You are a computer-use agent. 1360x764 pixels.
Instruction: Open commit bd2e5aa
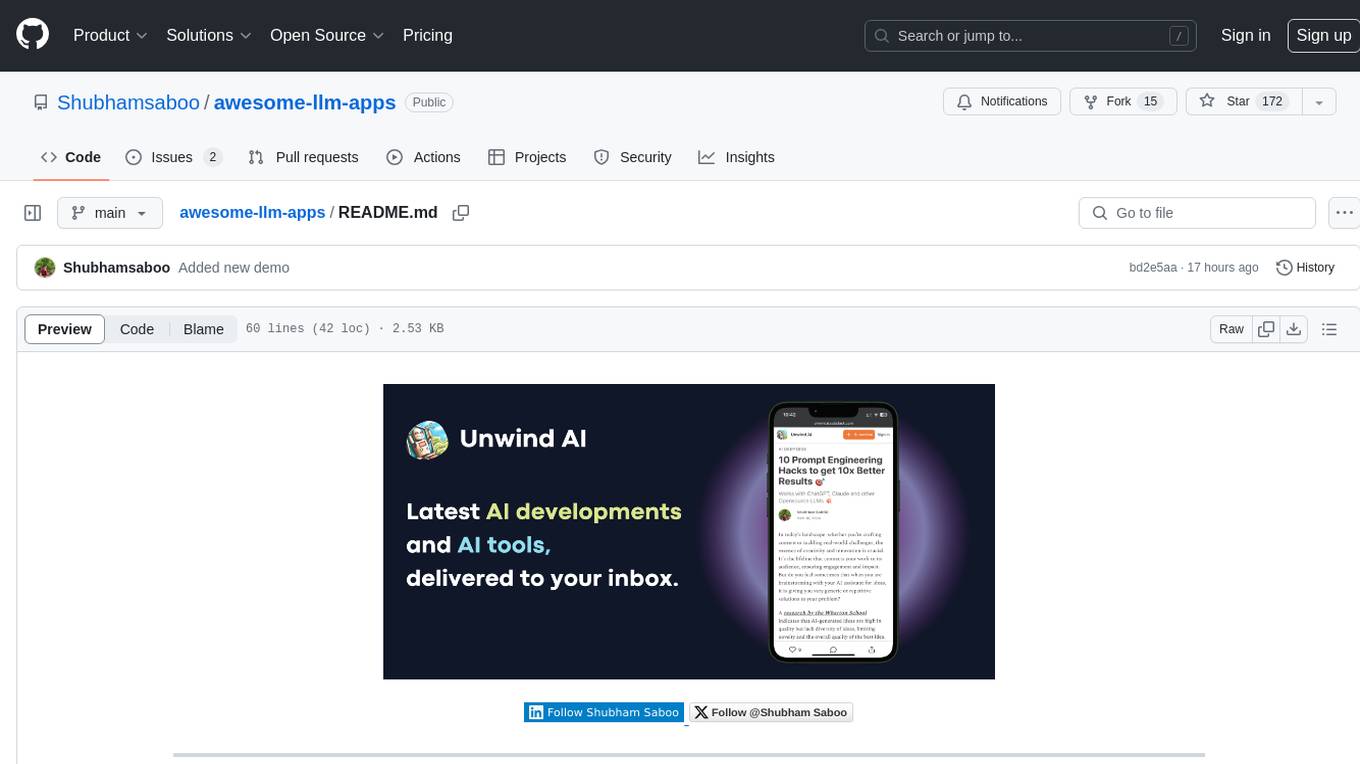click(1153, 268)
